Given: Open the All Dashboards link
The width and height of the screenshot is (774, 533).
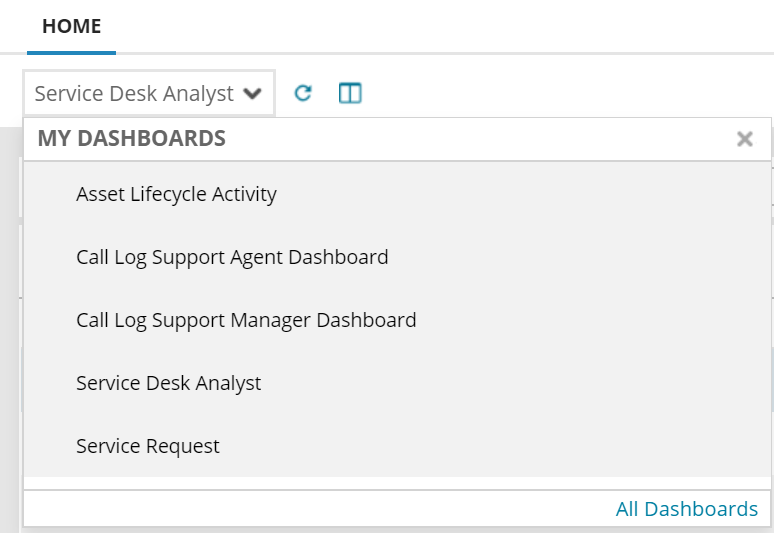Looking at the screenshot, I should tap(686, 509).
